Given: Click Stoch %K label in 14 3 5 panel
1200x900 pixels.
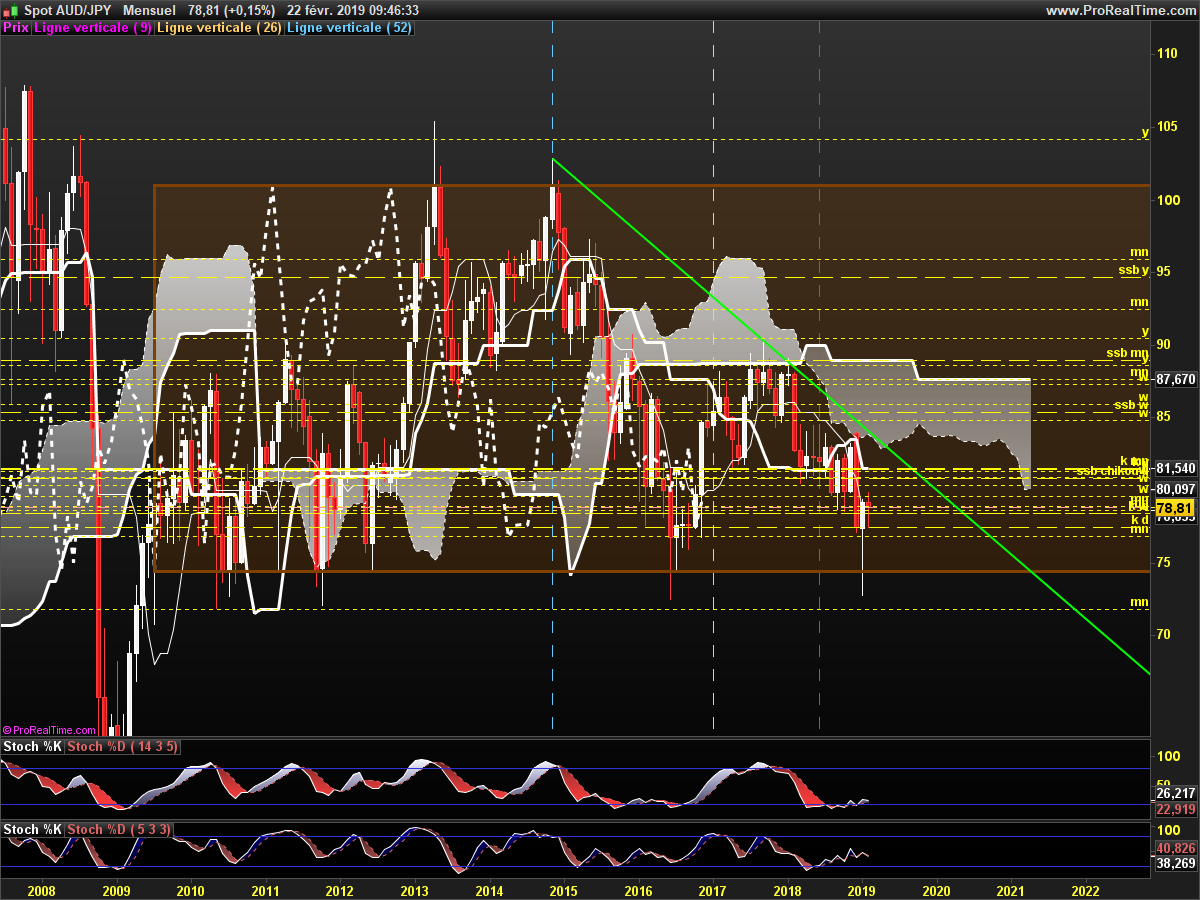Looking at the screenshot, I should click(x=32, y=747).
